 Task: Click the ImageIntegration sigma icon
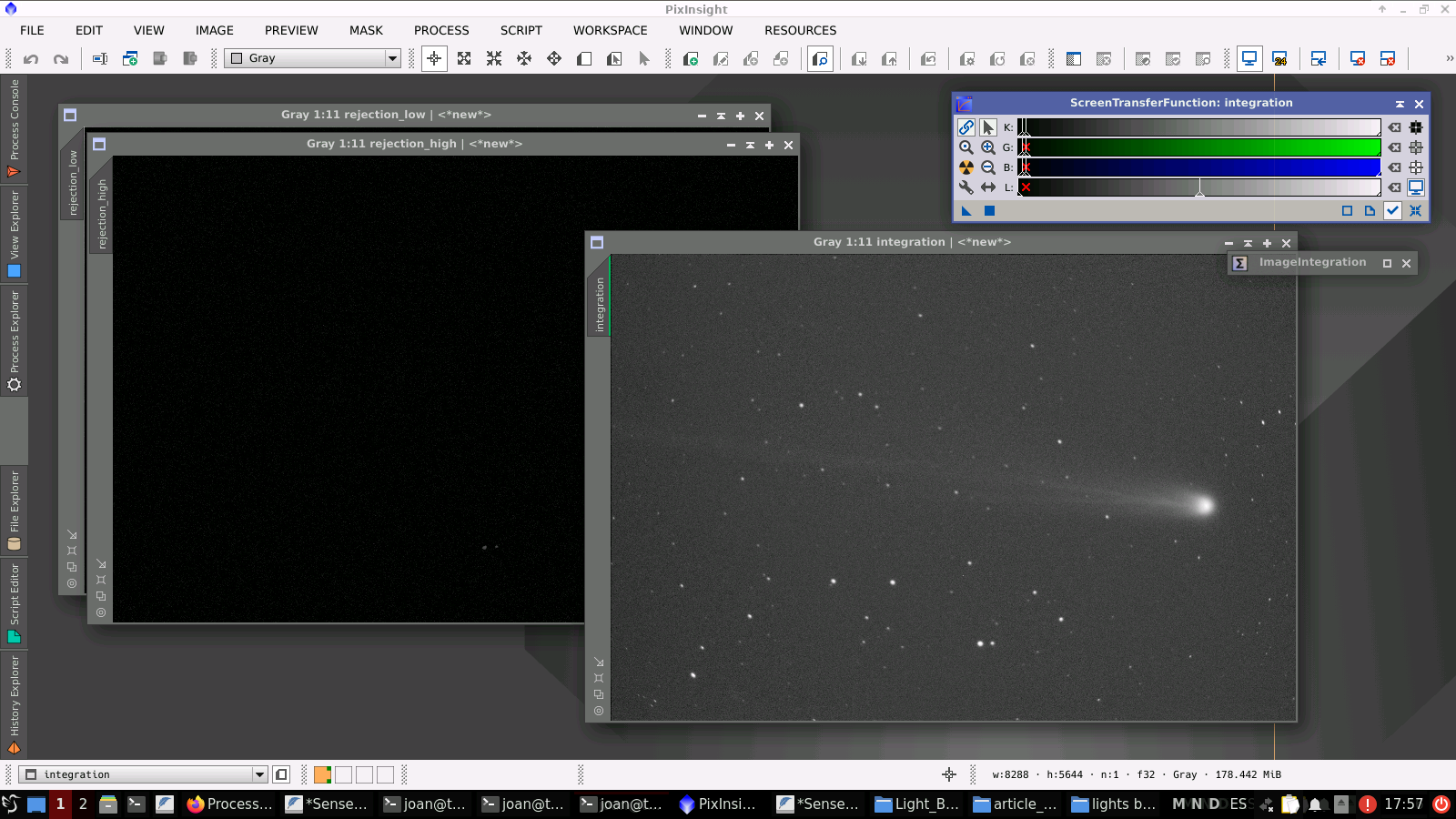pyautogui.click(x=1239, y=263)
